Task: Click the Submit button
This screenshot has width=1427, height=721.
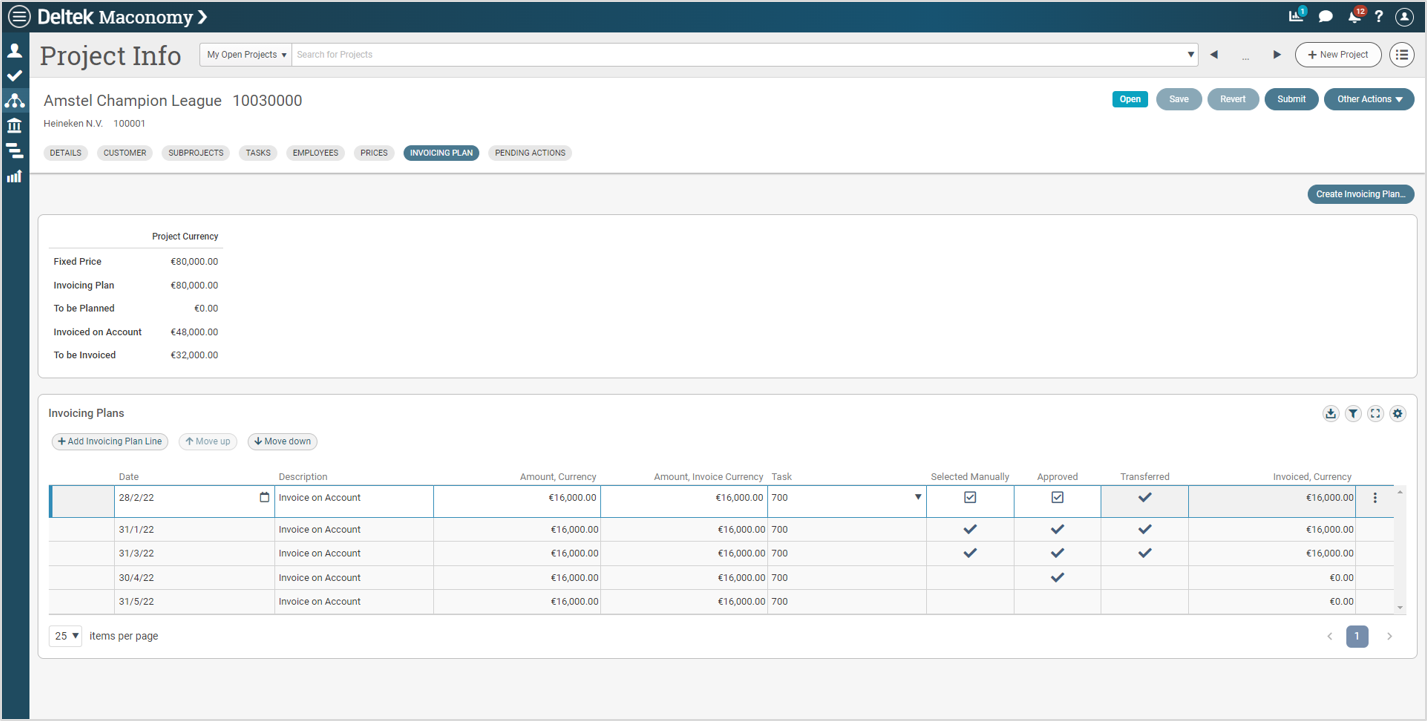Action: coord(1291,99)
